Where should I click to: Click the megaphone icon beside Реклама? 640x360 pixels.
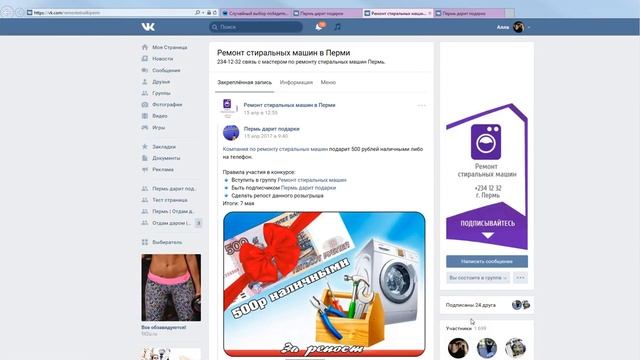144,169
